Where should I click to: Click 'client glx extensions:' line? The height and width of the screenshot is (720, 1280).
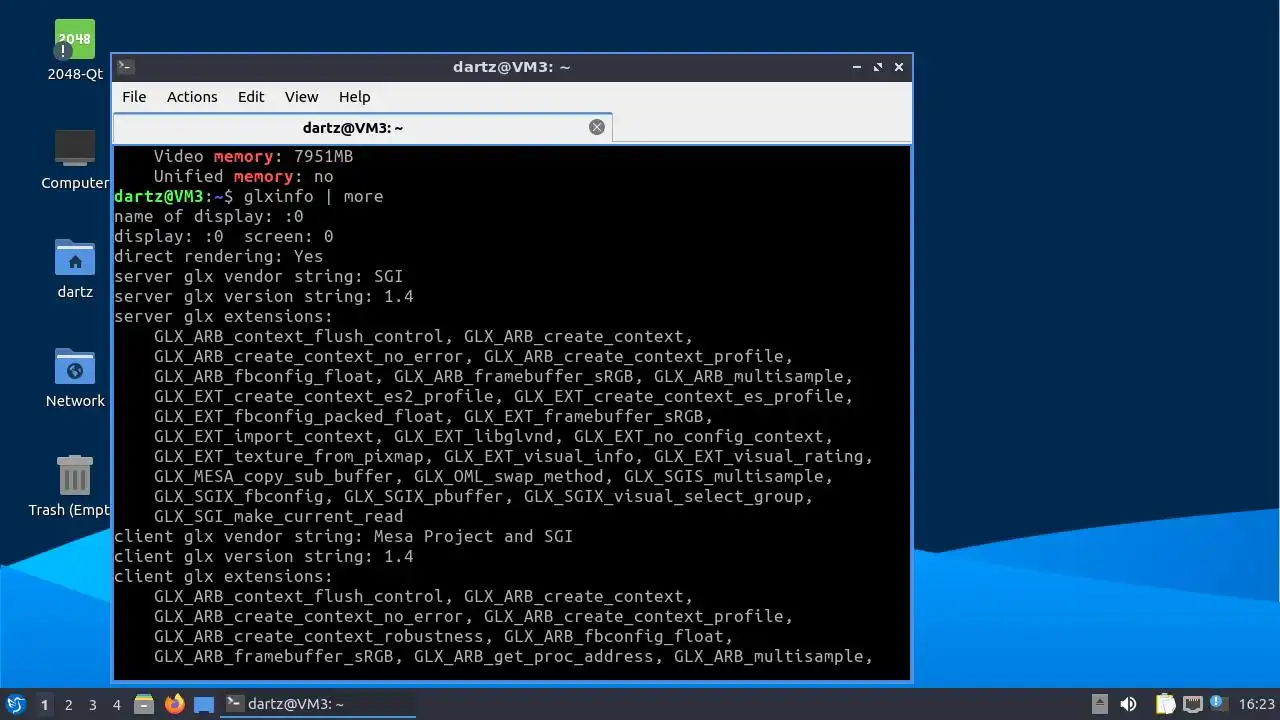224,576
